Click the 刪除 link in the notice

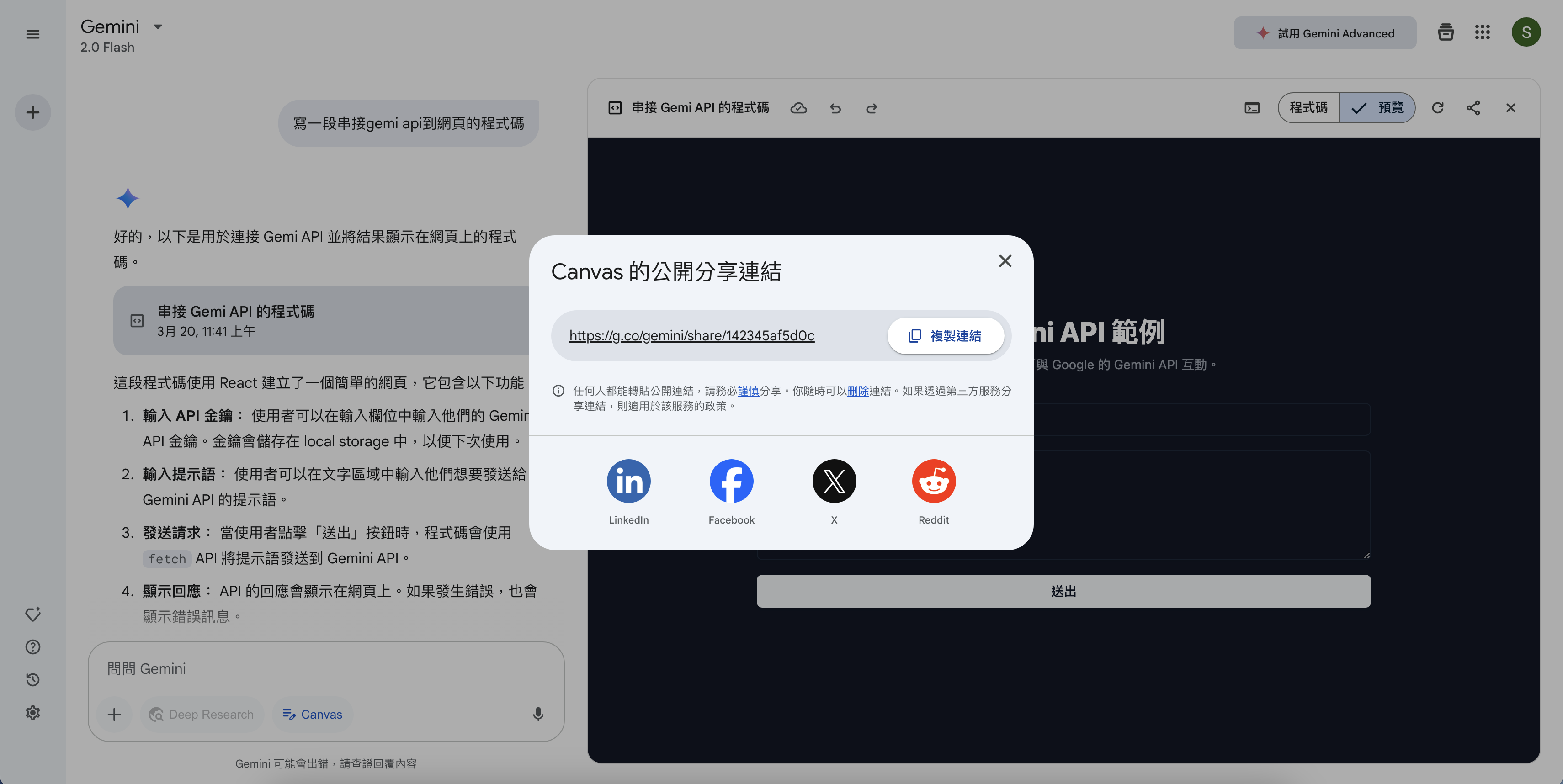857,391
